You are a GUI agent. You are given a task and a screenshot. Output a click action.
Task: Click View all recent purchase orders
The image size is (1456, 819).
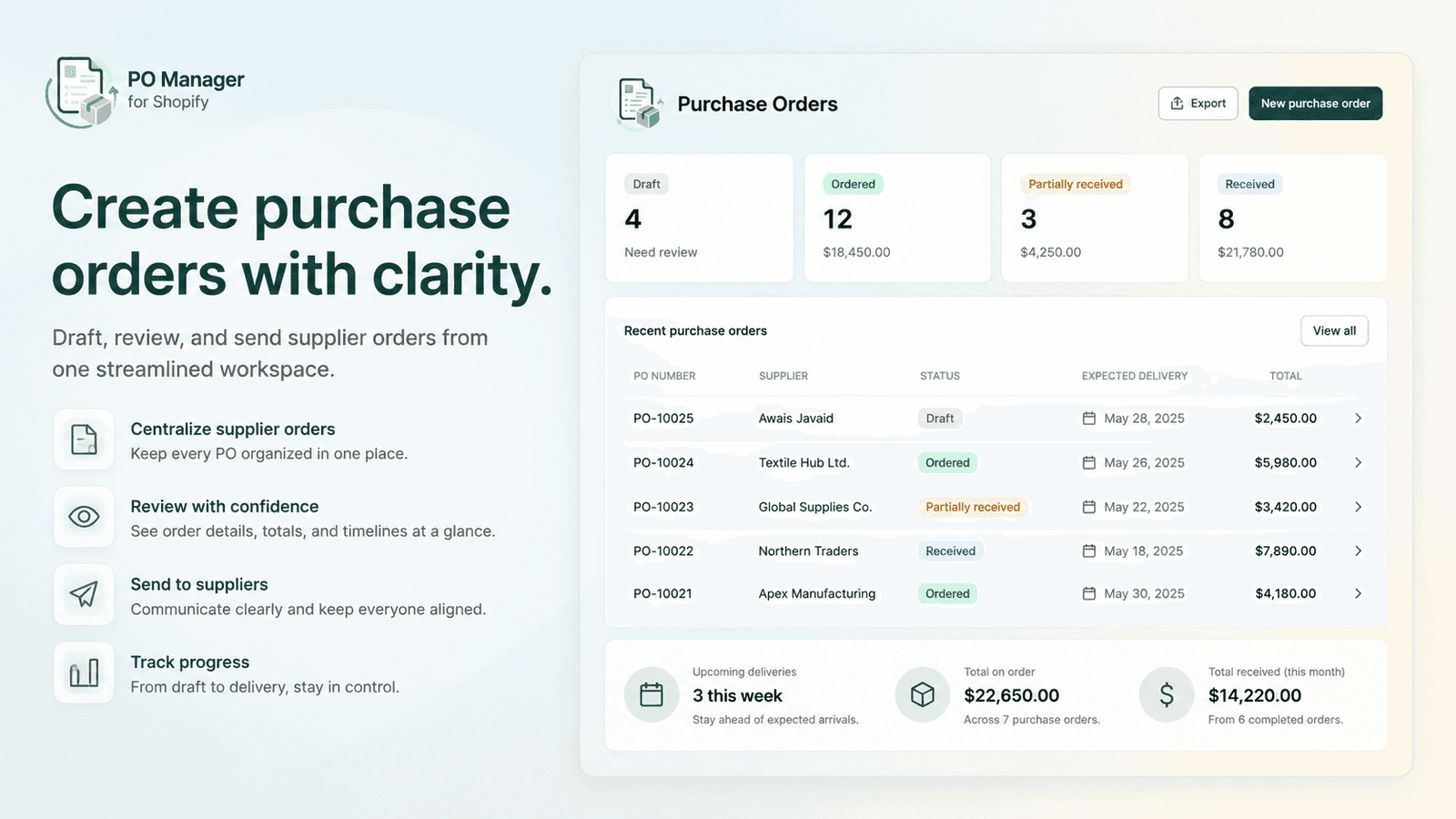[x=1334, y=330]
